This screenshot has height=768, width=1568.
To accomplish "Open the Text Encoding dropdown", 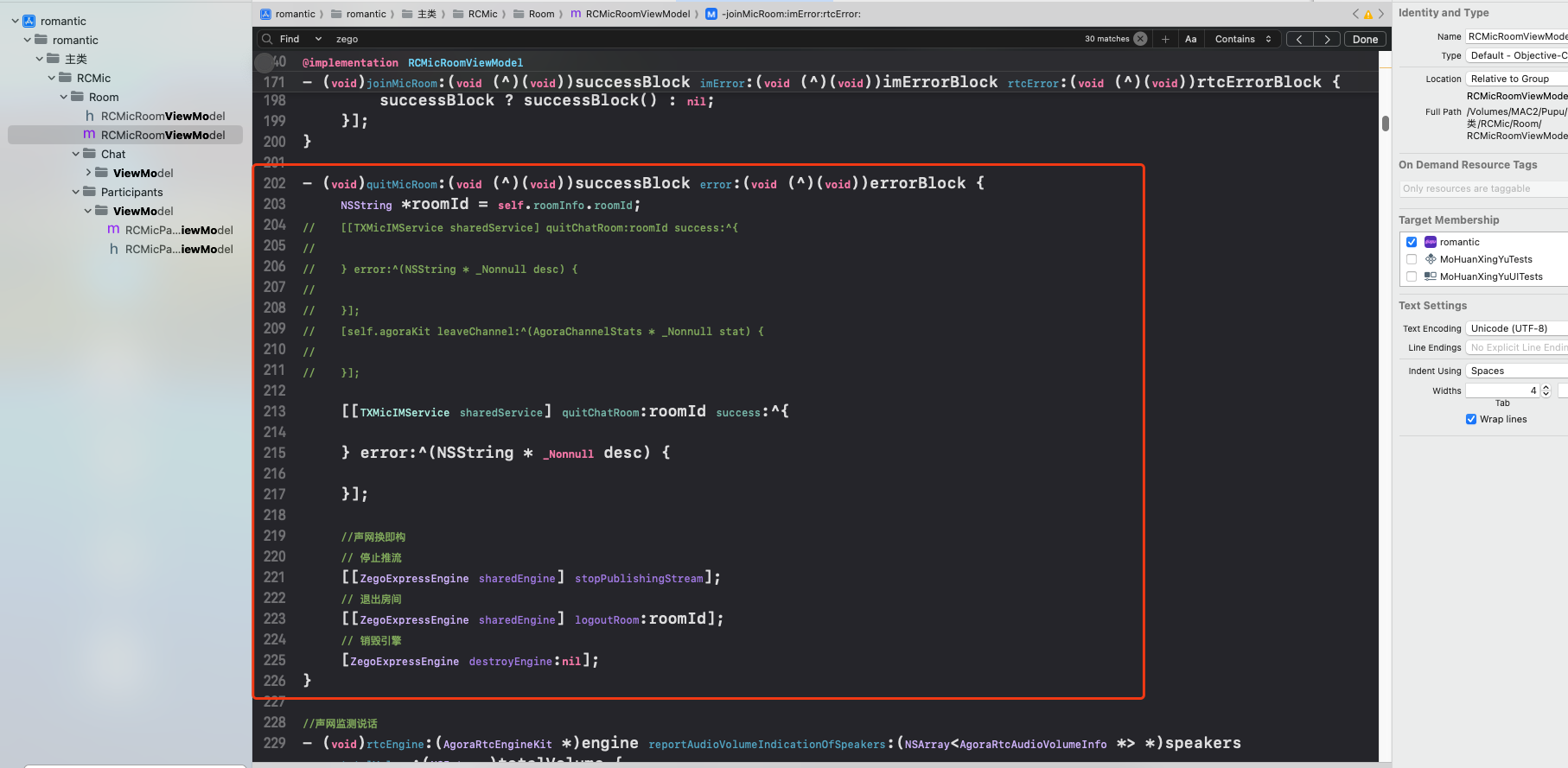I will (1516, 328).
